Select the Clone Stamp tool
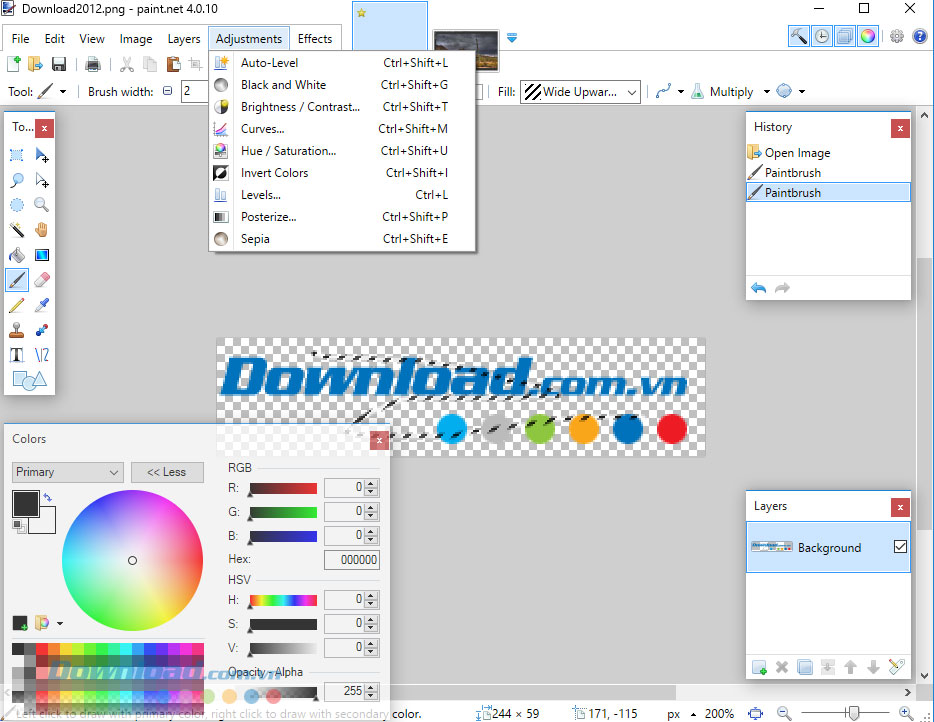934x722 pixels. (x=17, y=330)
